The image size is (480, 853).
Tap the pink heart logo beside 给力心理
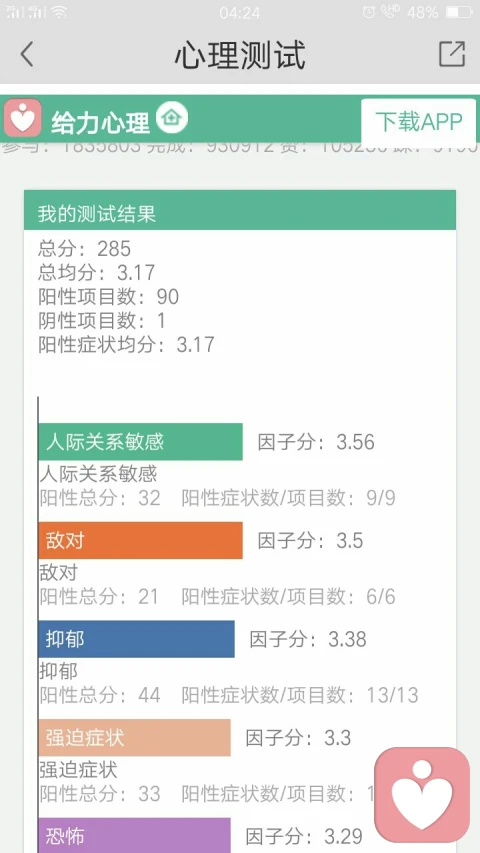pos(23,118)
